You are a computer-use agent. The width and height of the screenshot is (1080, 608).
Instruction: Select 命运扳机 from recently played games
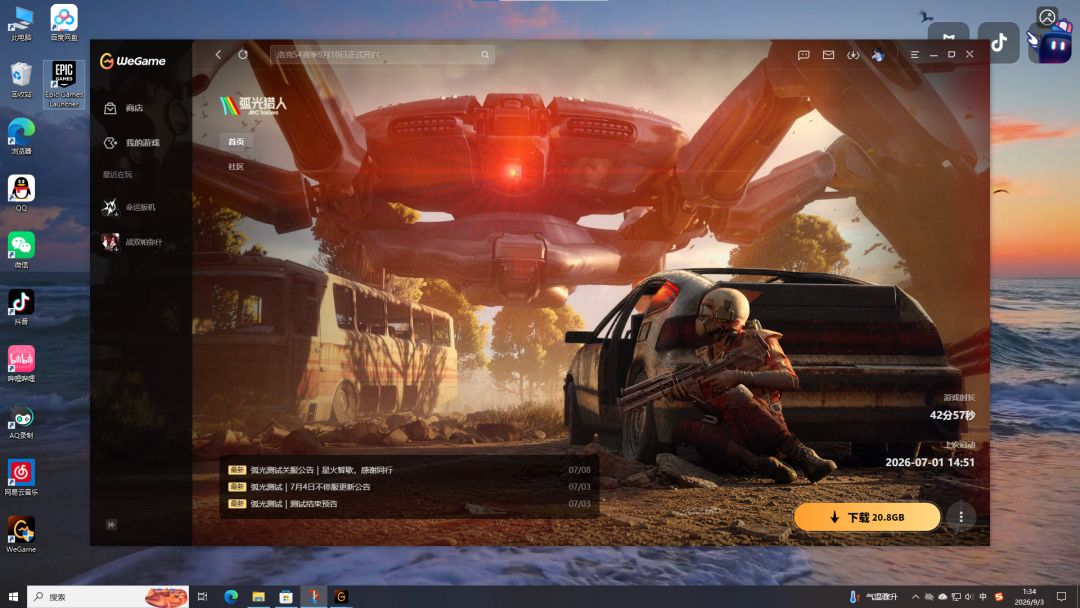tap(129, 207)
